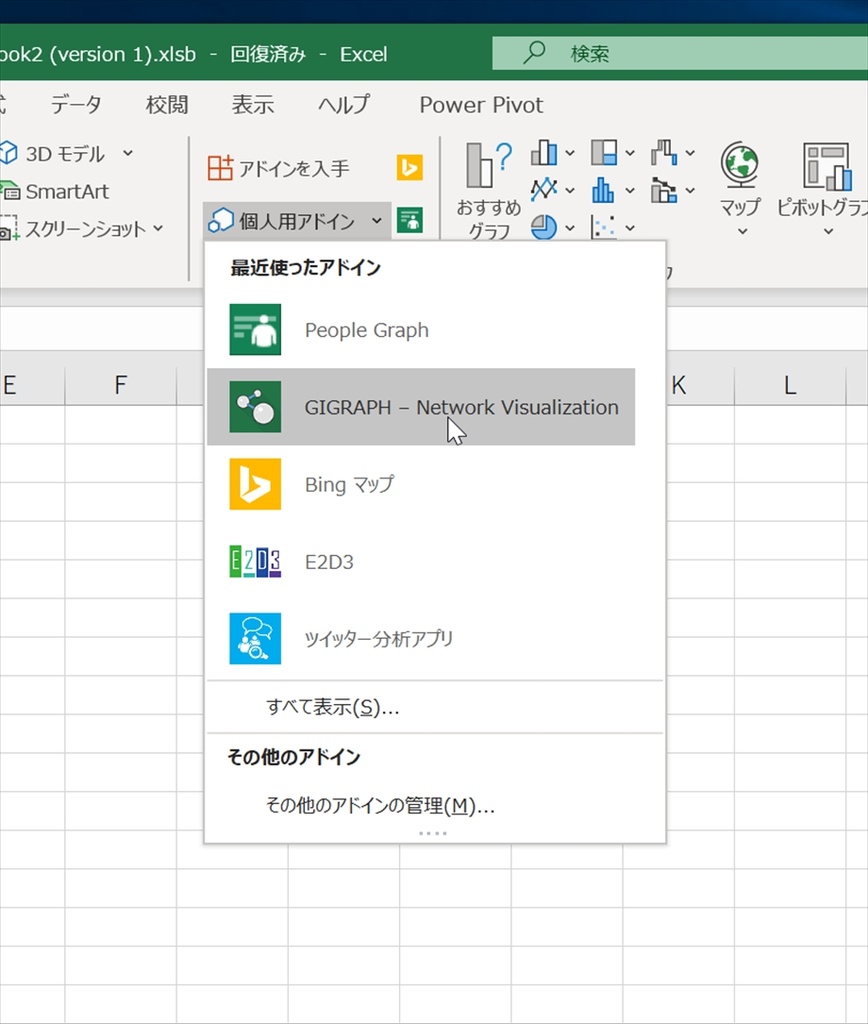This screenshot has width=868, height=1024.
Task: Click the ピボットグラフ icon
Action: [x=826, y=166]
